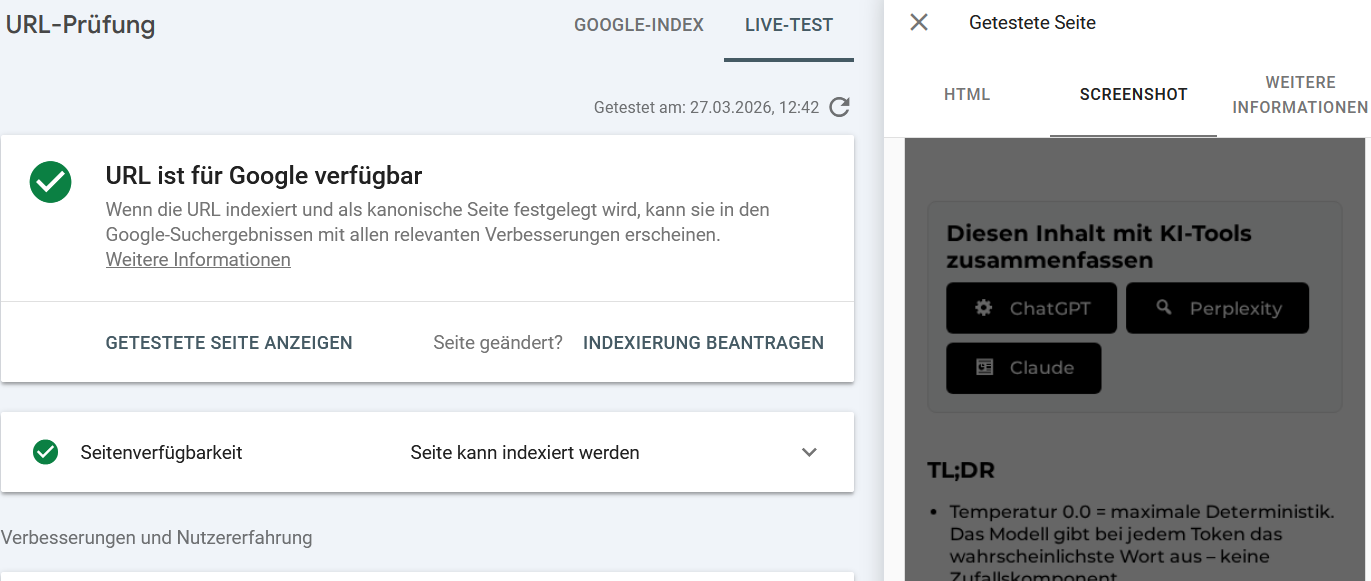
Task: Expand the Seitenverfügbarkeit section
Action: [809, 452]
